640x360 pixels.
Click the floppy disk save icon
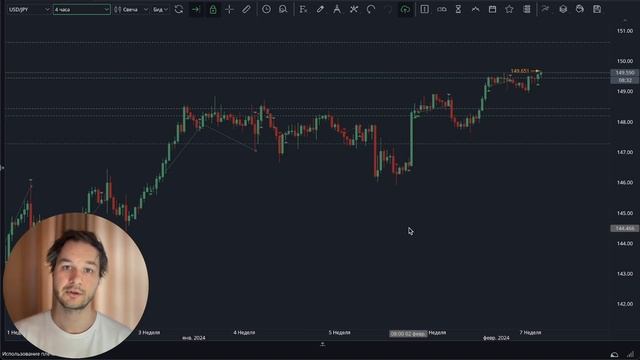click(x=597, y=9)
